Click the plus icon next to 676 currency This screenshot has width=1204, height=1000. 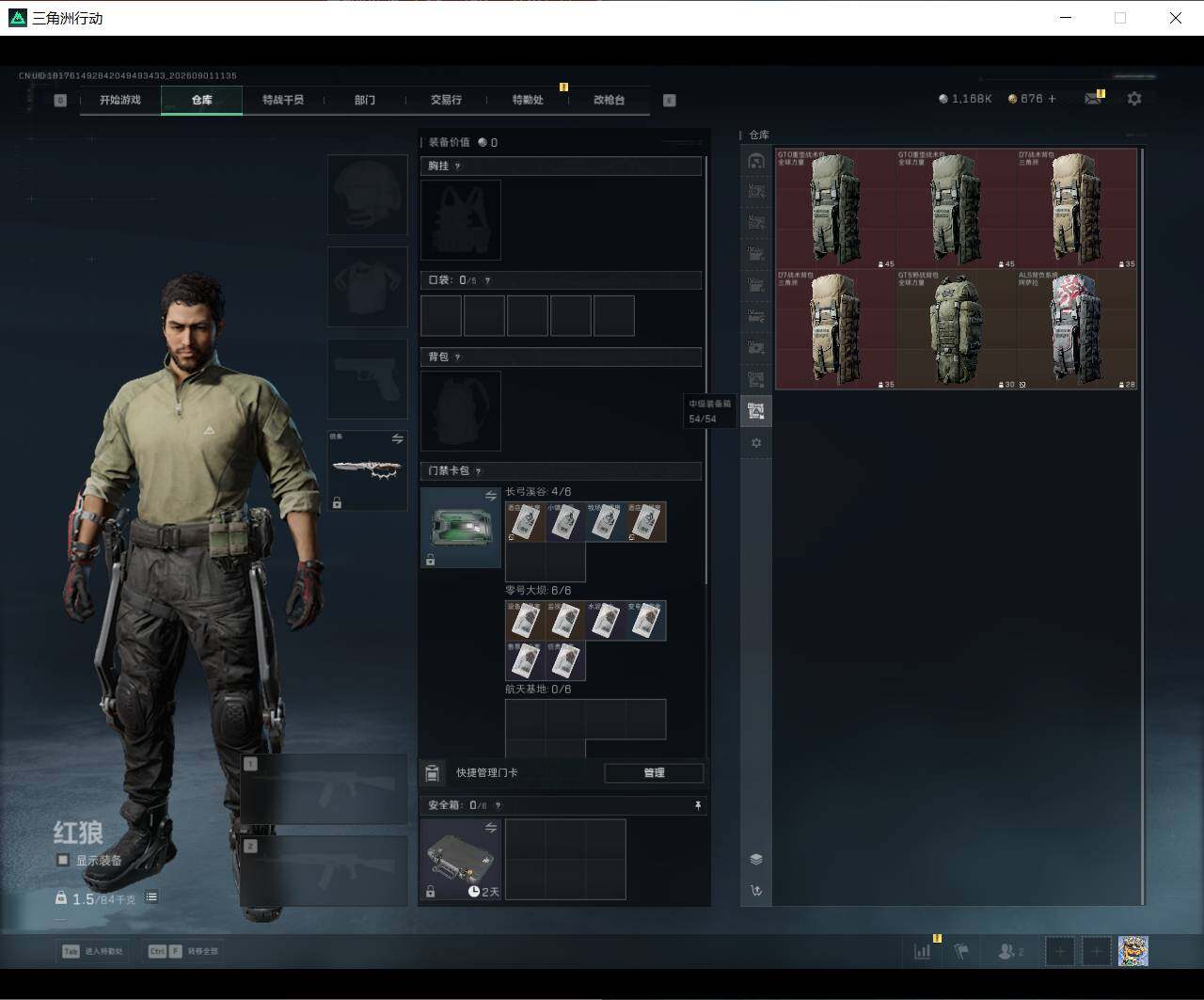coord(1052,98)
